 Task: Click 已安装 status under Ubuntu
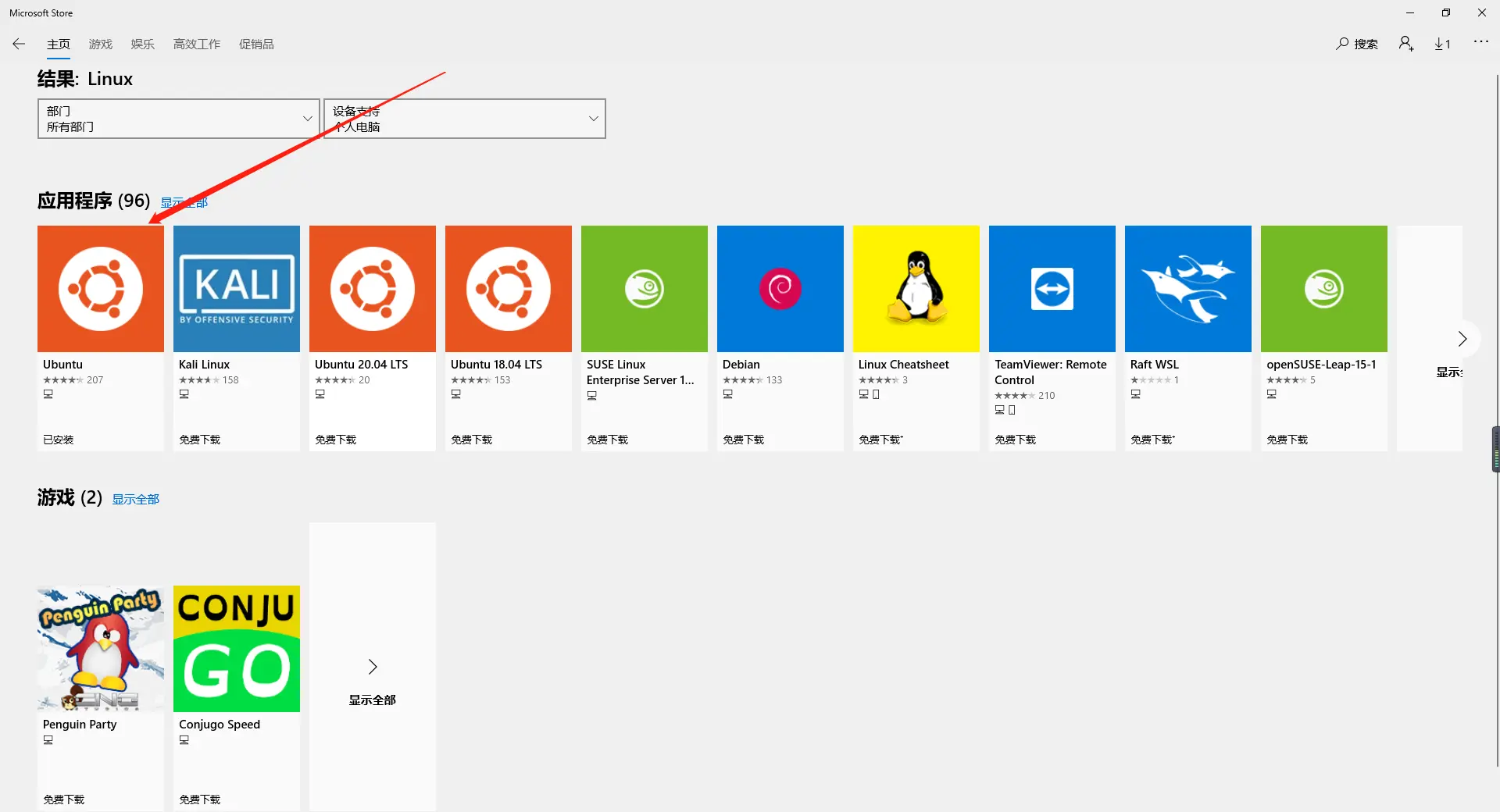tap(59, 440)
